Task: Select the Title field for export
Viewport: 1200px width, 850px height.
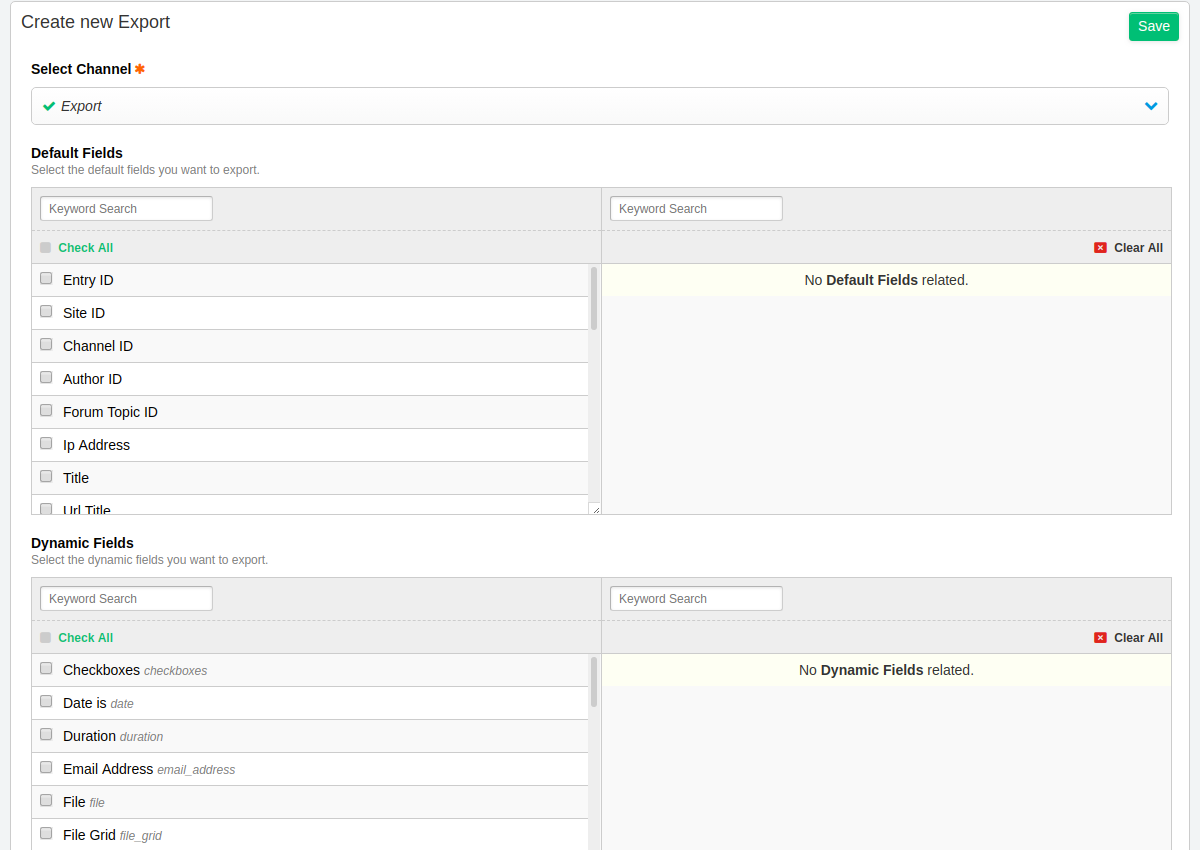Action: (x=46, y=476)
